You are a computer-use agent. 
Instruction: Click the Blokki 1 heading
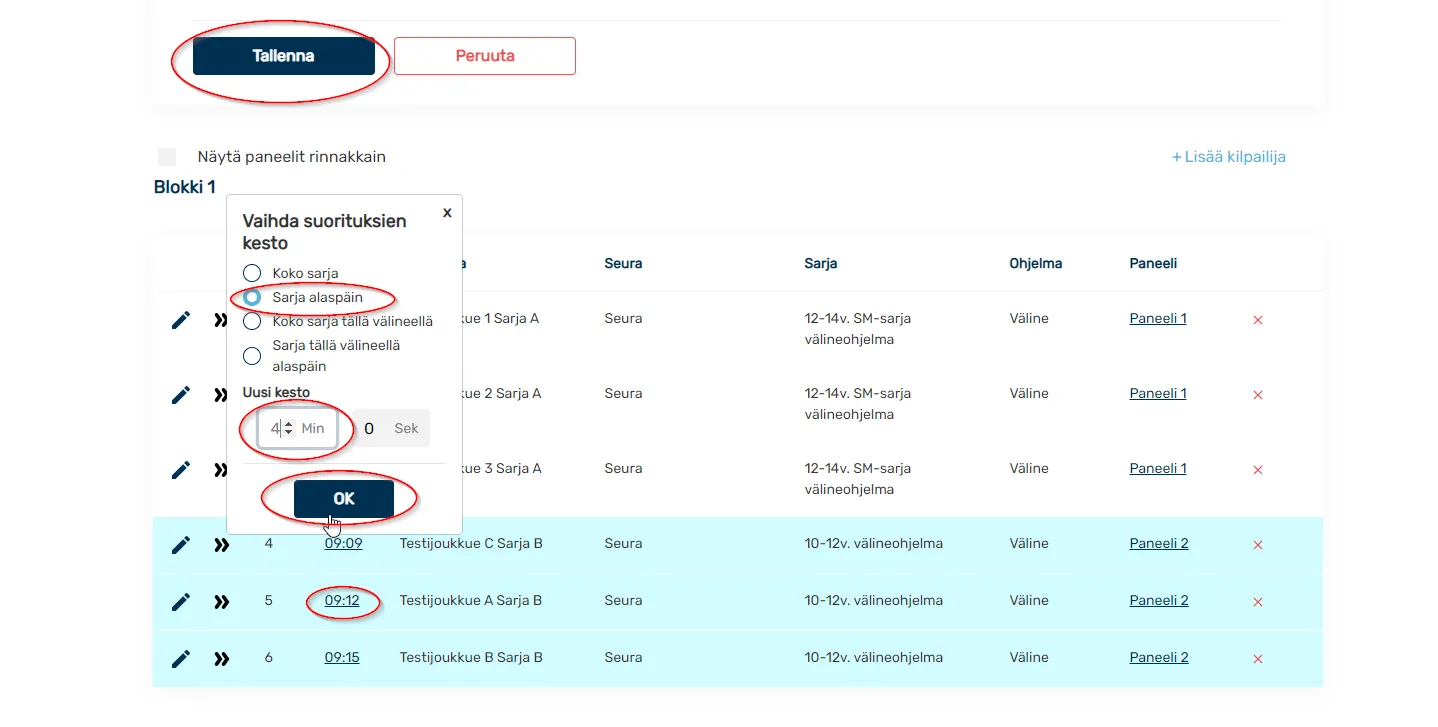tap(185, 187)
